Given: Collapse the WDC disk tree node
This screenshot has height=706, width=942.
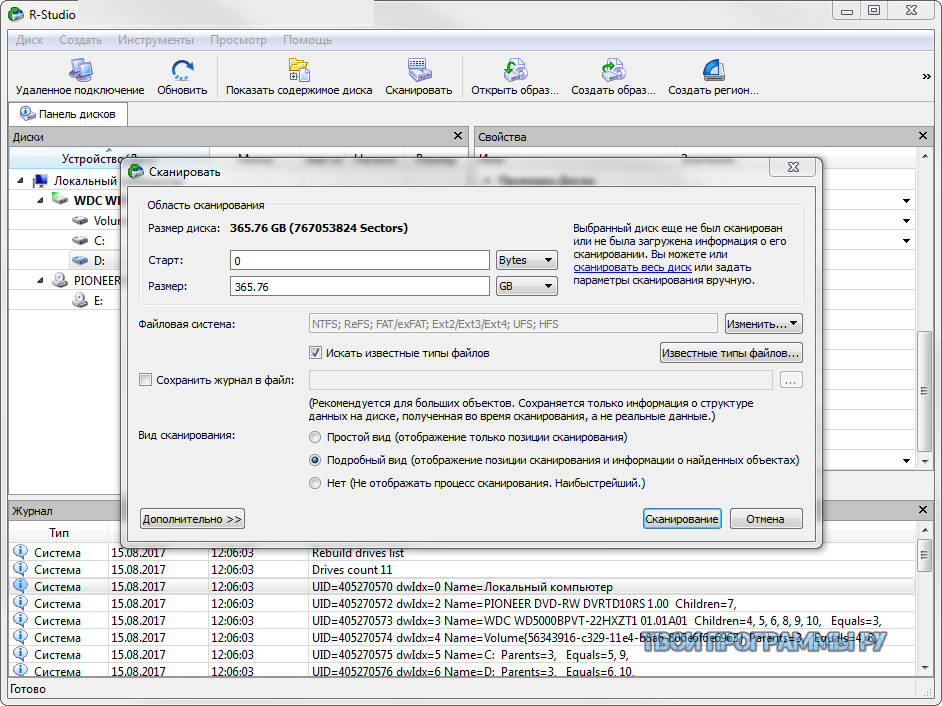Looking at the screenshot, I should 40,200.
